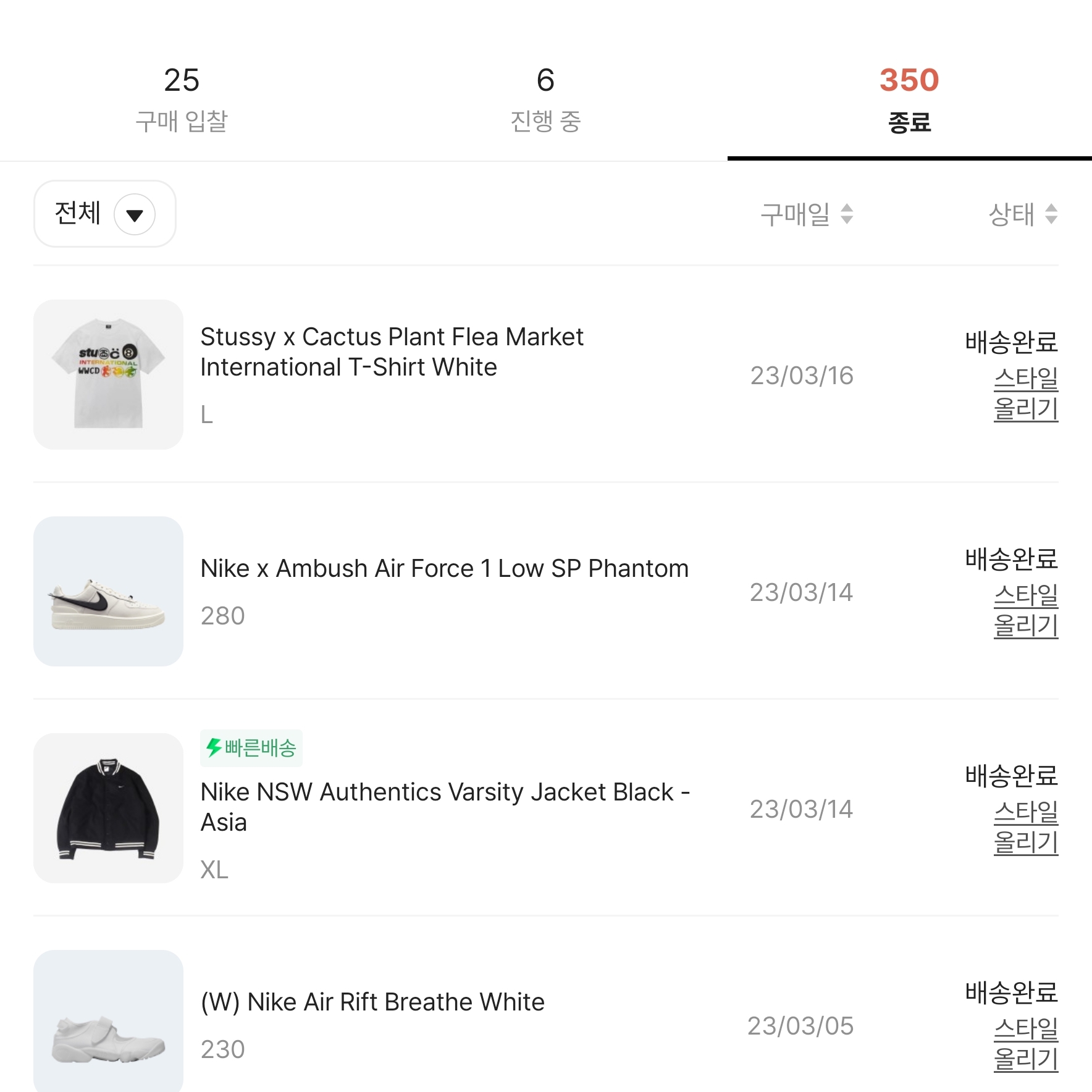Open the 전체 filter dropdown arrow

tap(135, 214)
